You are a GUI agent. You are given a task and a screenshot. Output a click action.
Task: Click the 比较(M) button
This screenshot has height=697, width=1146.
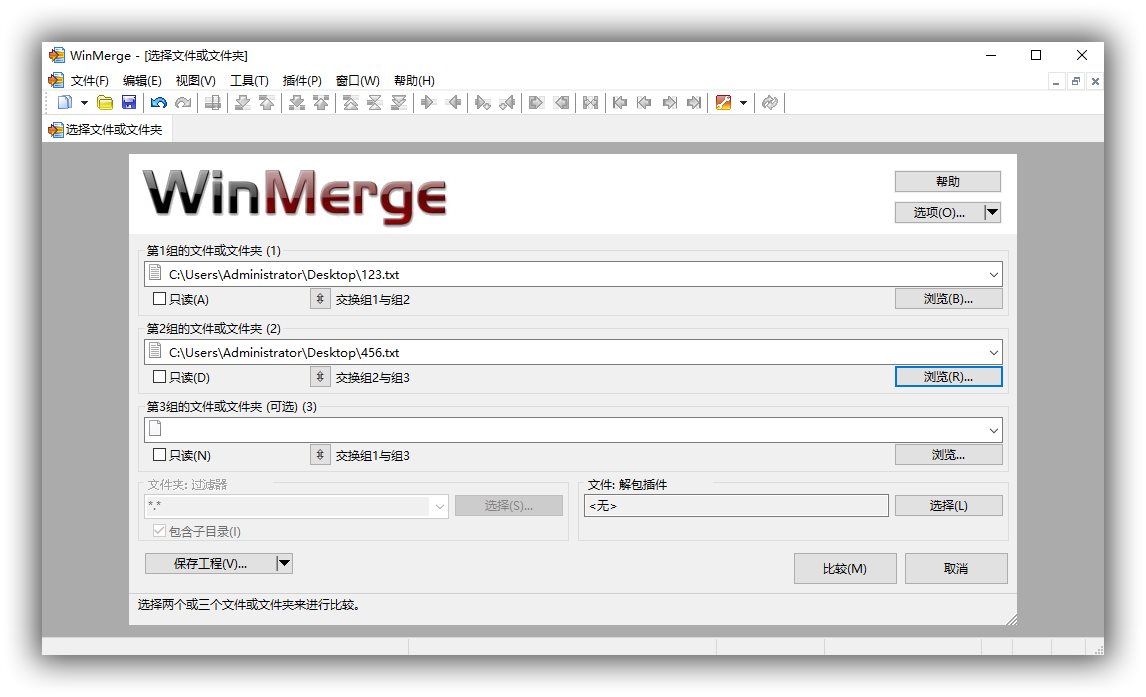845,568
